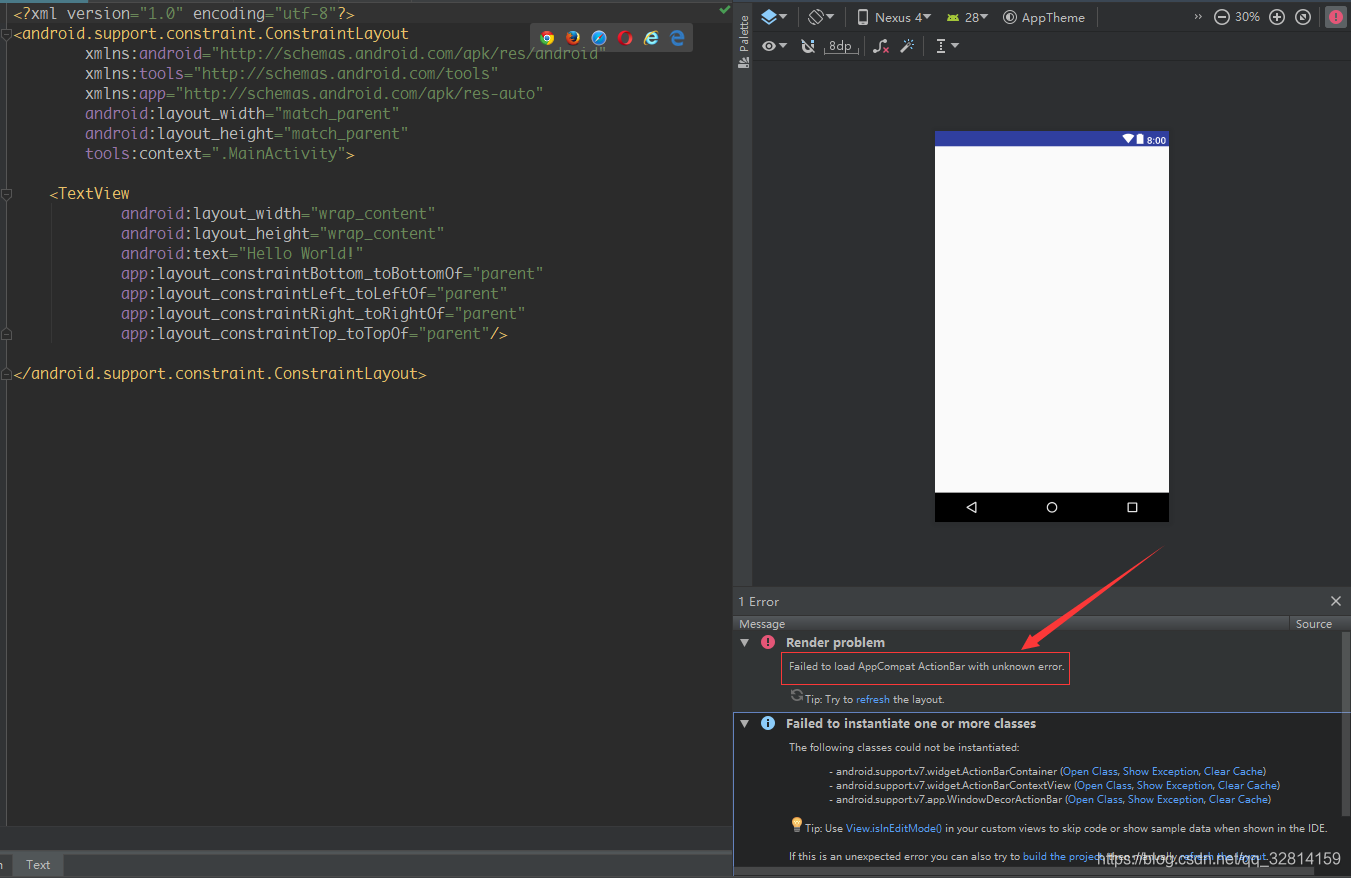Change the AppTheme theme selector
The width and height of the screenshot is (1351, 878).
(x=1044, y=17)
